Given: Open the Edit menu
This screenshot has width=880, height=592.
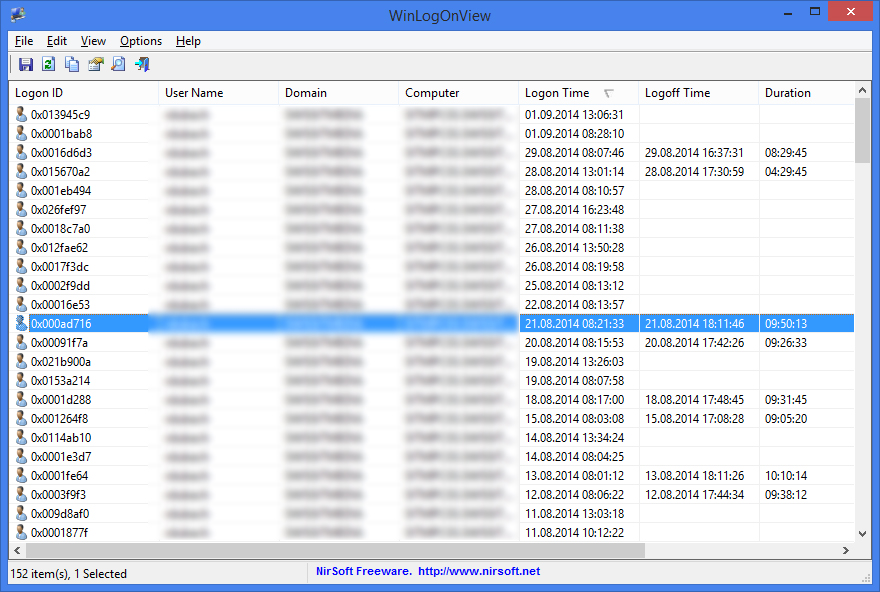Looking at the screenshot, I should point(57,41).
